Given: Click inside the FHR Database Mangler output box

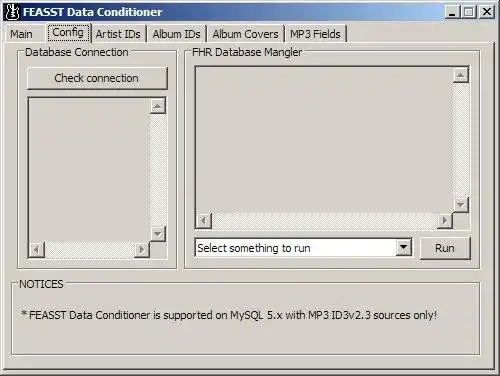Looking at the screenshot, I should (x=325, y=140).
